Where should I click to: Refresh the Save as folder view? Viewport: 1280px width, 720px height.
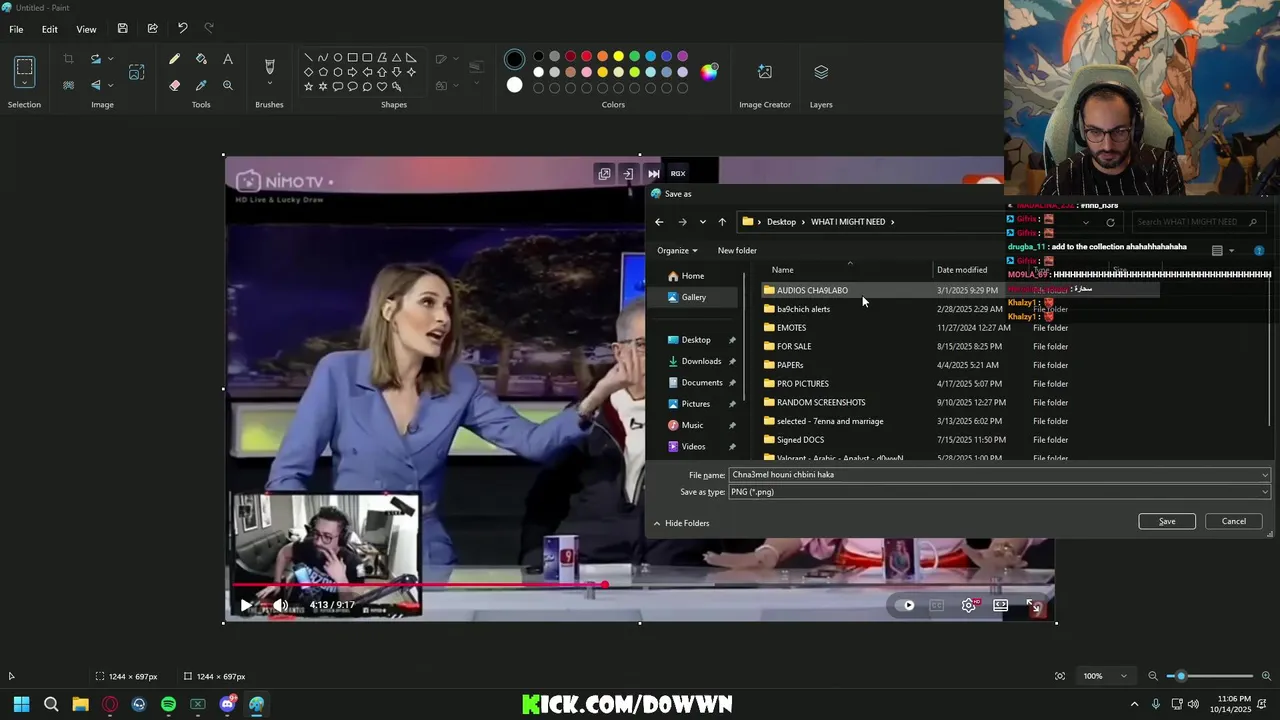click(1110, 222)
